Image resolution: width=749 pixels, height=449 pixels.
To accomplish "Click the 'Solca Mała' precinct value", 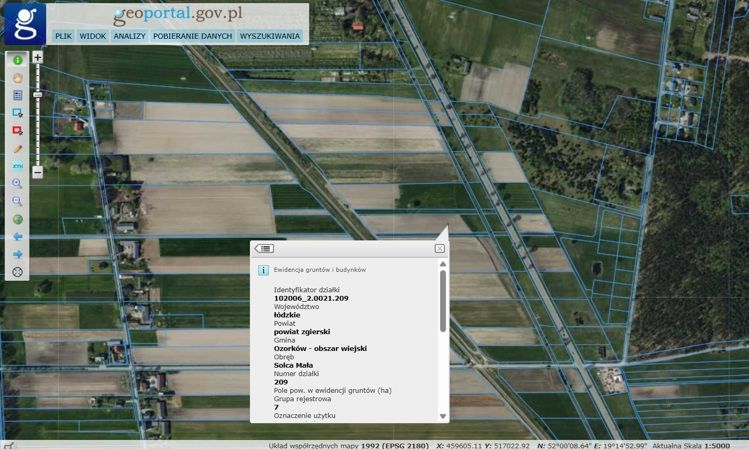I will [293, 365].
